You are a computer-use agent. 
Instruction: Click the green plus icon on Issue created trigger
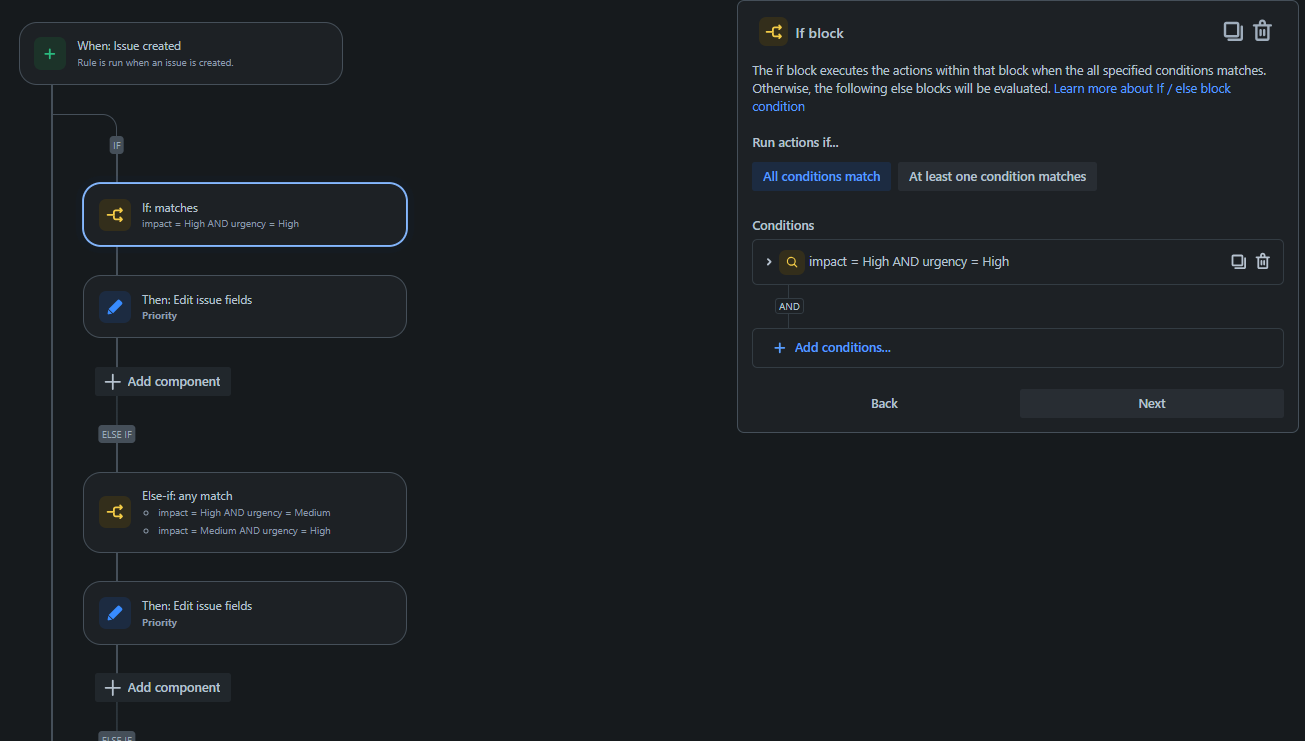pyautogui.click(x=48, y=53)
